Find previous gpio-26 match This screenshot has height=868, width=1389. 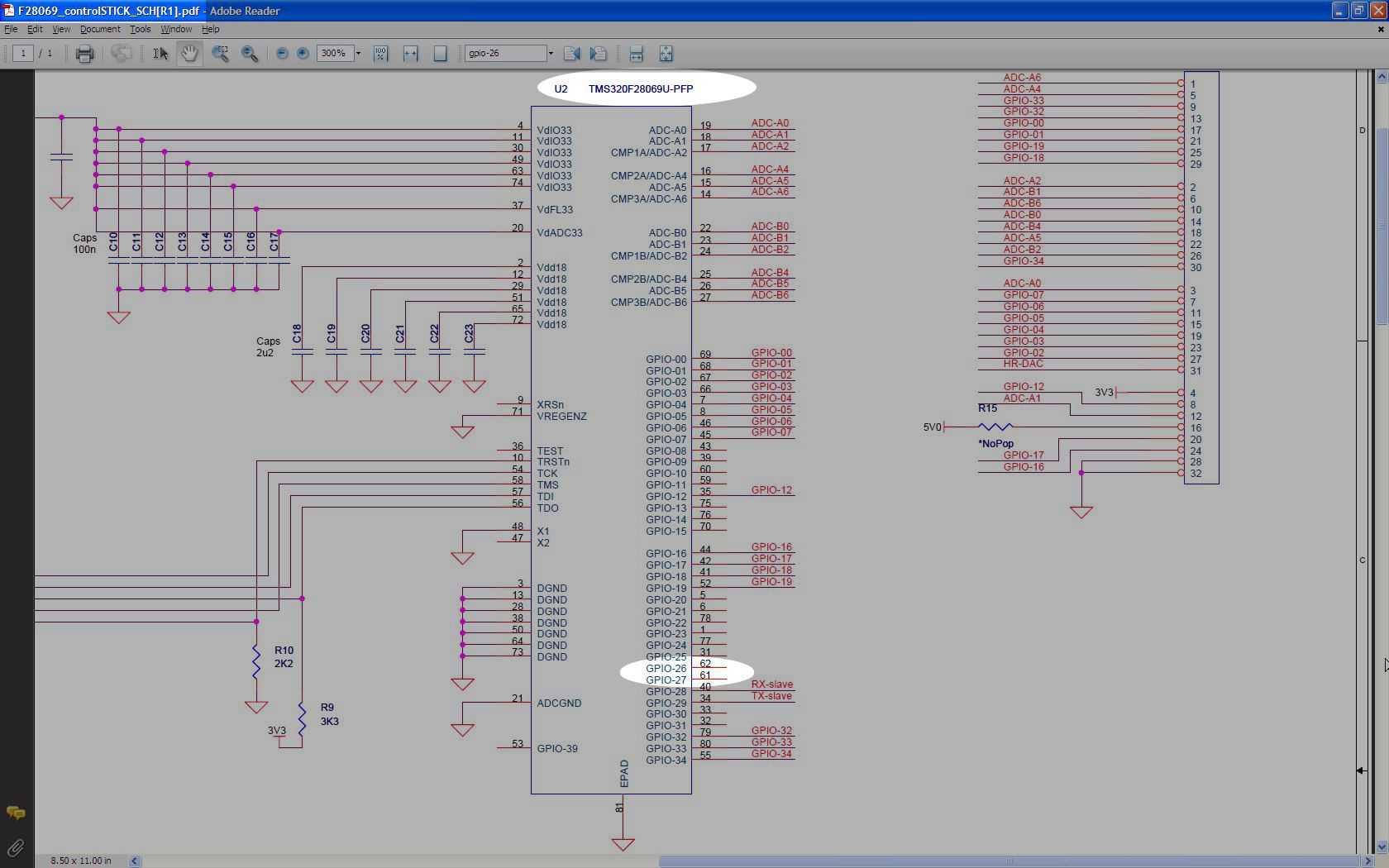[x=571, y=54]
